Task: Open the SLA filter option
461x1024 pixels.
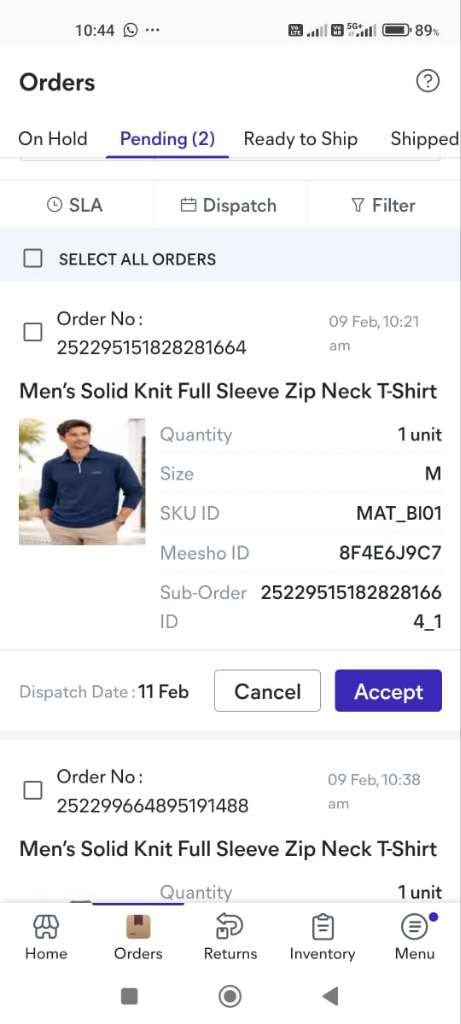Action: click(x=75, y=205)
